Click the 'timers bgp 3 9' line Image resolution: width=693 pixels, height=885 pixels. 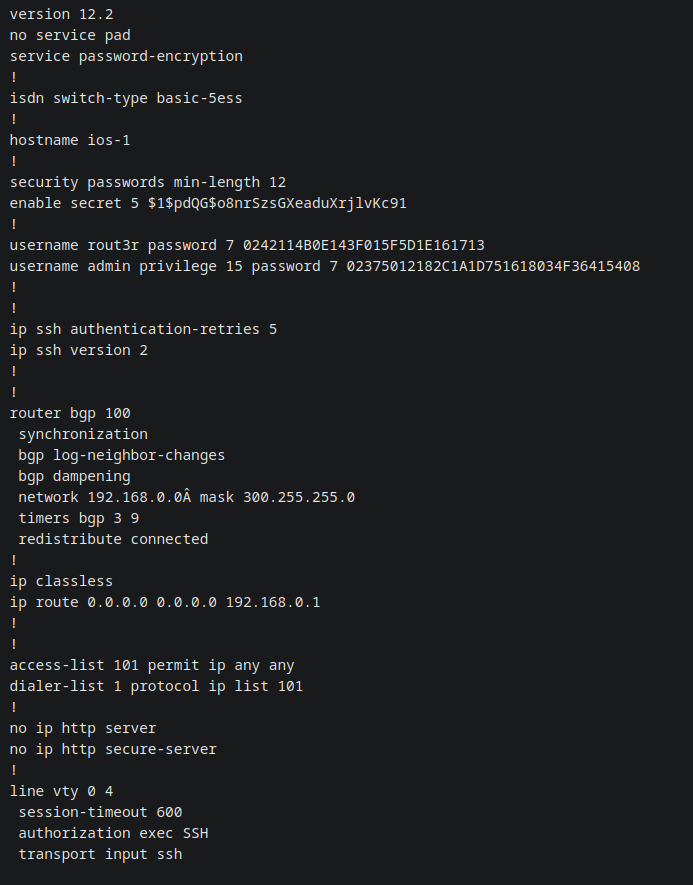[78, 518]
